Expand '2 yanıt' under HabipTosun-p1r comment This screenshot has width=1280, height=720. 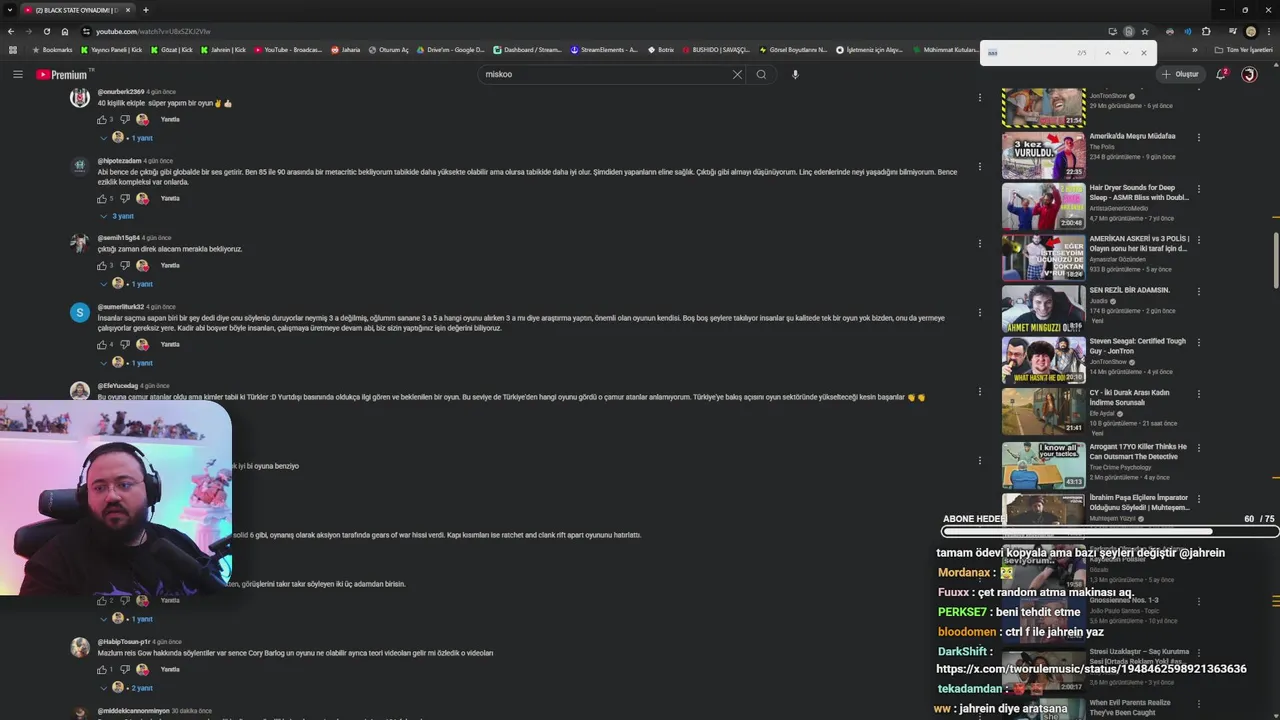coord(126,688)
